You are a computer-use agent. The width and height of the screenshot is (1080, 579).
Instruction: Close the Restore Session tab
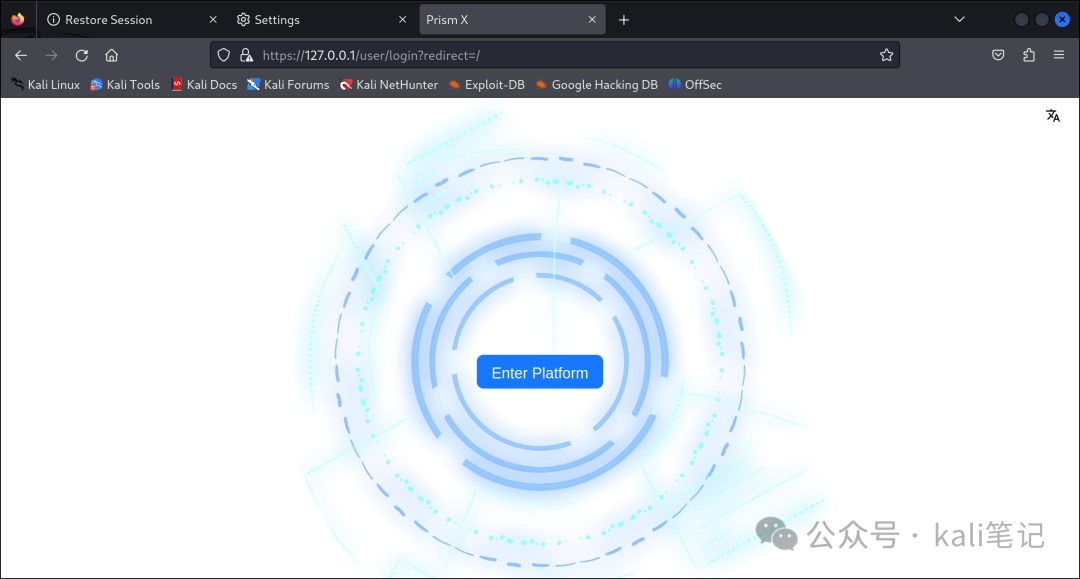coord(213,20)
